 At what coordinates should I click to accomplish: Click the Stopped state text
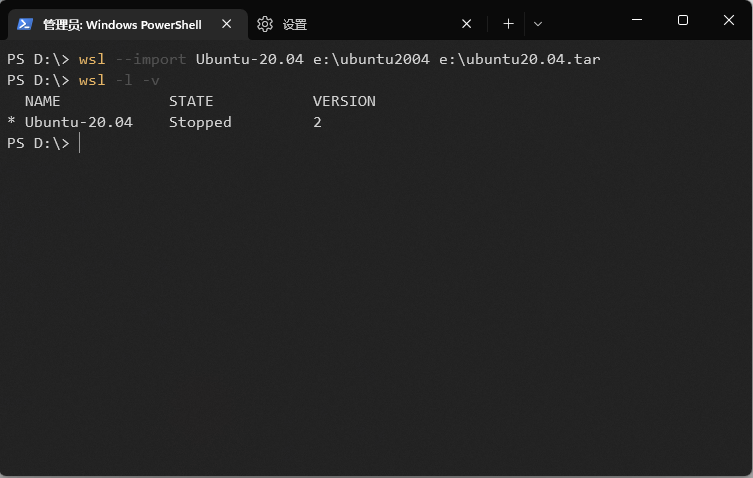pyautogui.click(x=200, y=123)
